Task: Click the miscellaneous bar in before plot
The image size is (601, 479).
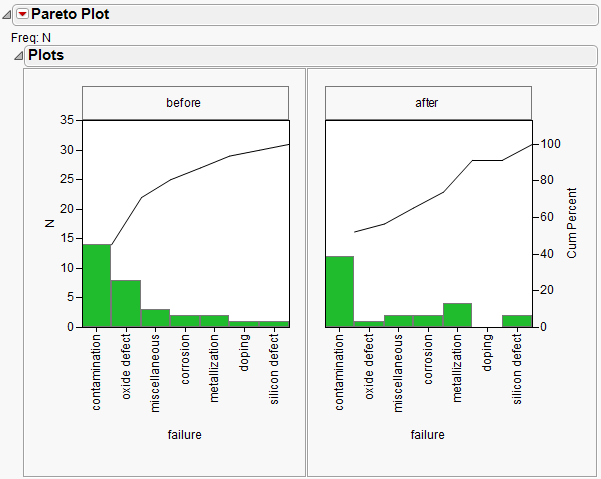Action: pos(154,318)
